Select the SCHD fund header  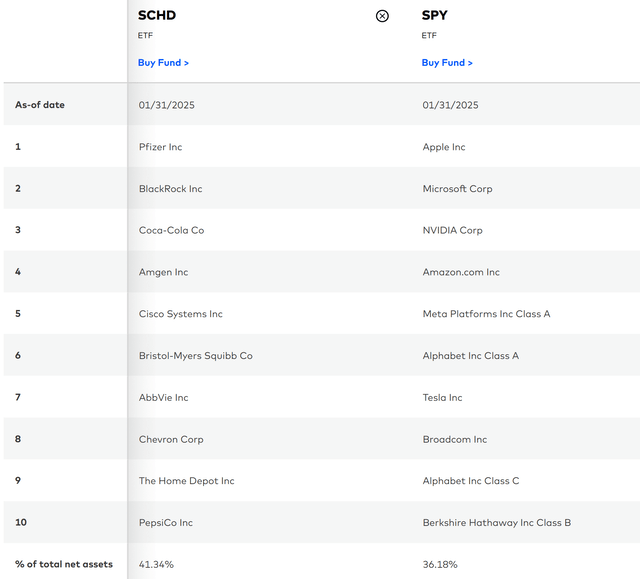pos(157,15)
